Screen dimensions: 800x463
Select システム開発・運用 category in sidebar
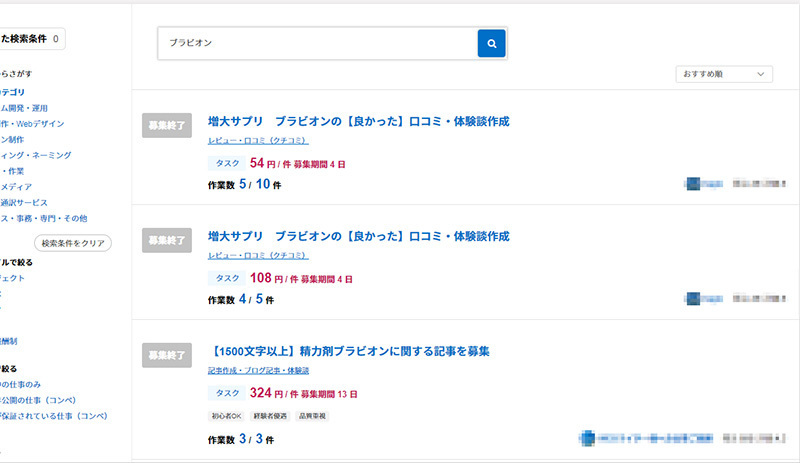(x=23, y=108)
